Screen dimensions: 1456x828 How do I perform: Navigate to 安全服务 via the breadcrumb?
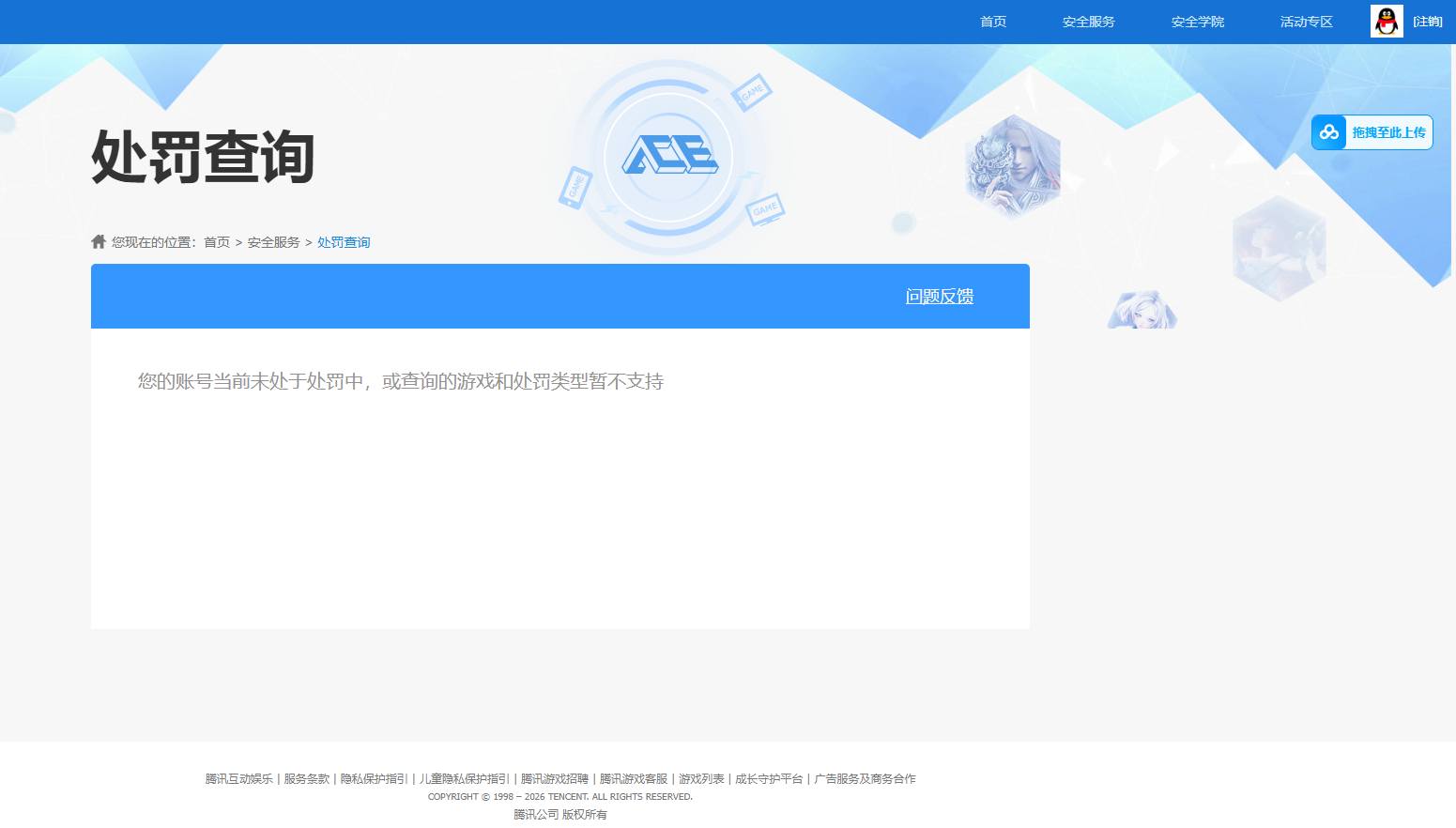click(x=273, y=241)
